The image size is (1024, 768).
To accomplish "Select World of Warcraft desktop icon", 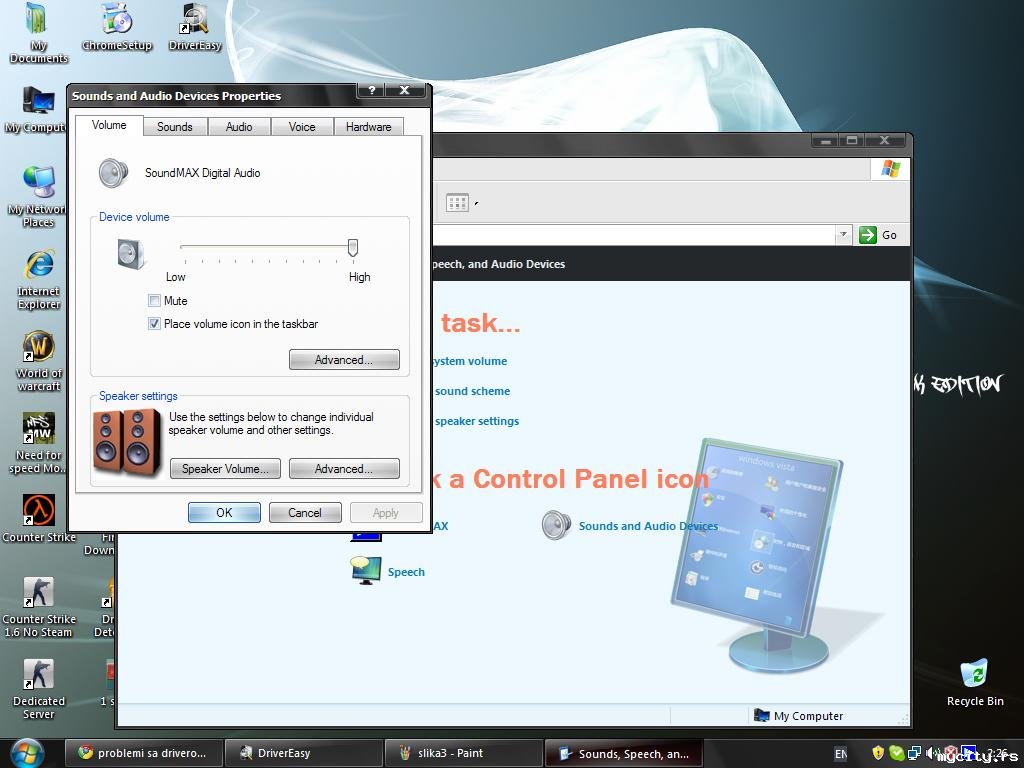I will (x=39, y=360).
